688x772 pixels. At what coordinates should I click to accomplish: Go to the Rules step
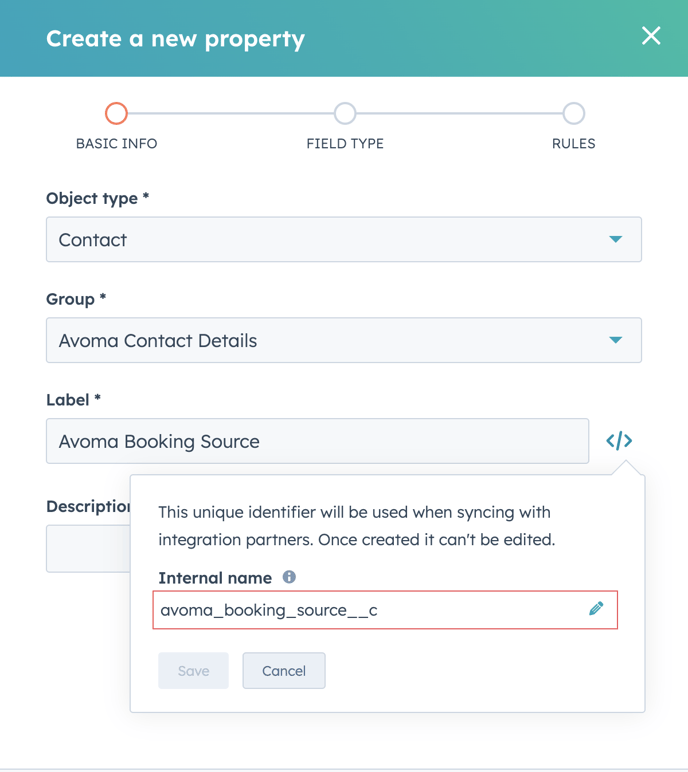[574, 114]
